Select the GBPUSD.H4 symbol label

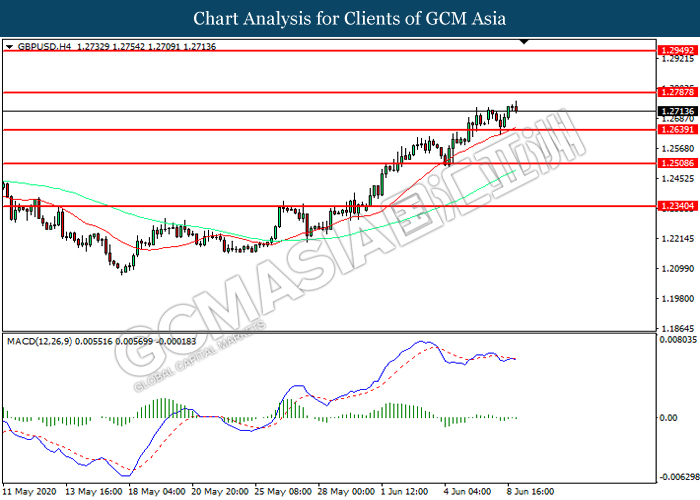point(44,46)
